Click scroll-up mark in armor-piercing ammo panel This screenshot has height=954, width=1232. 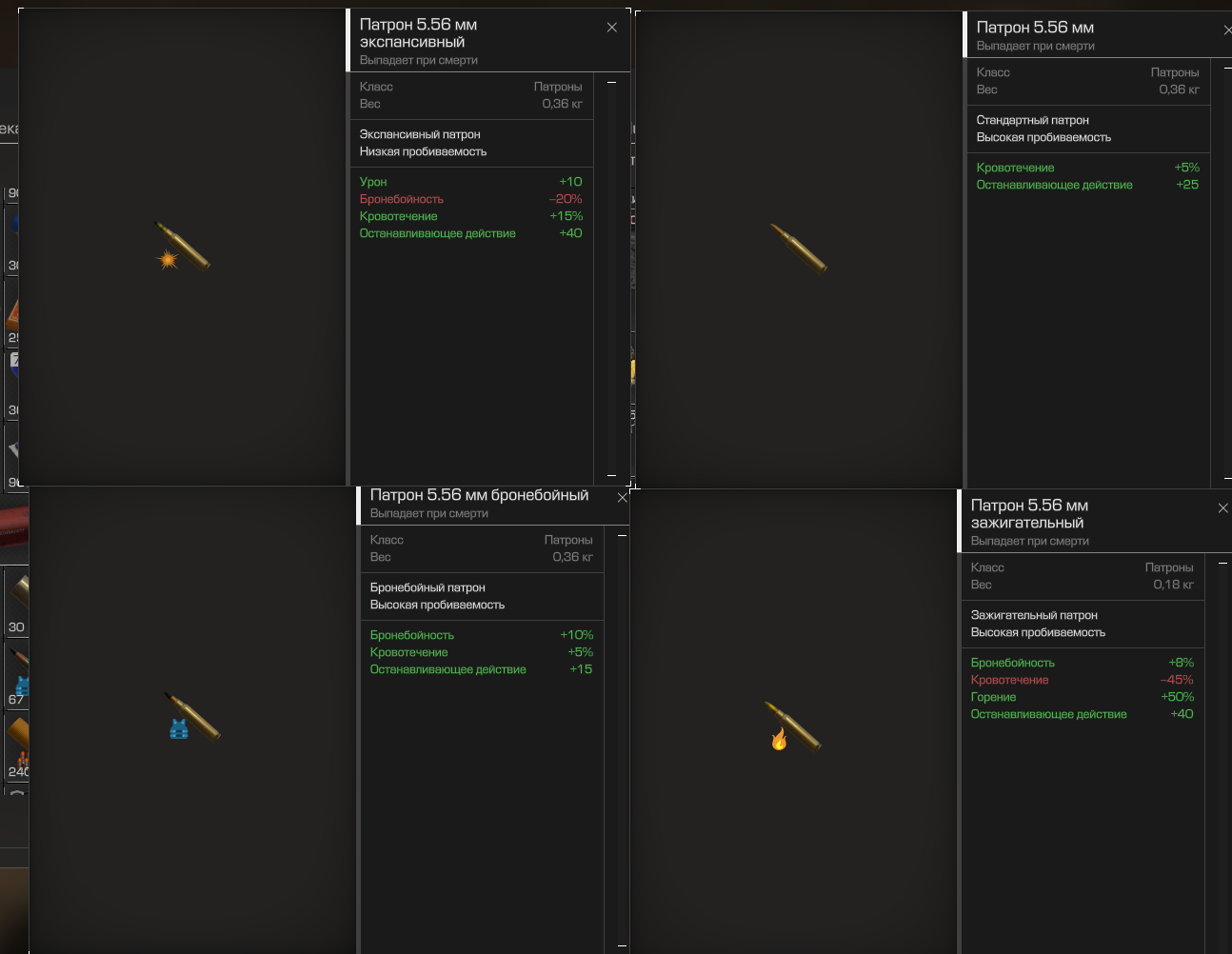point(622,536)
